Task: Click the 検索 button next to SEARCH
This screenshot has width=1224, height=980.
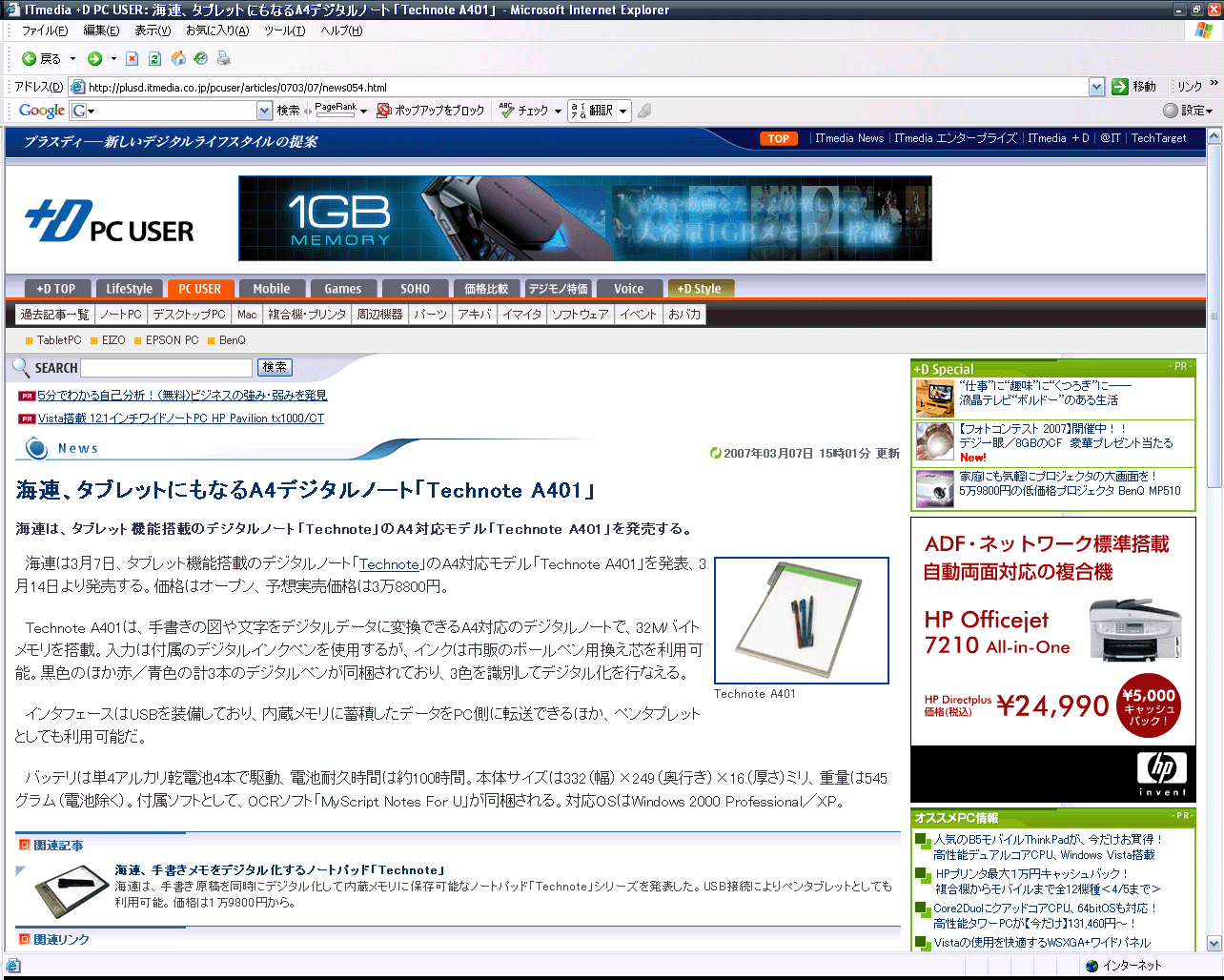Action: tap(275, 367)
